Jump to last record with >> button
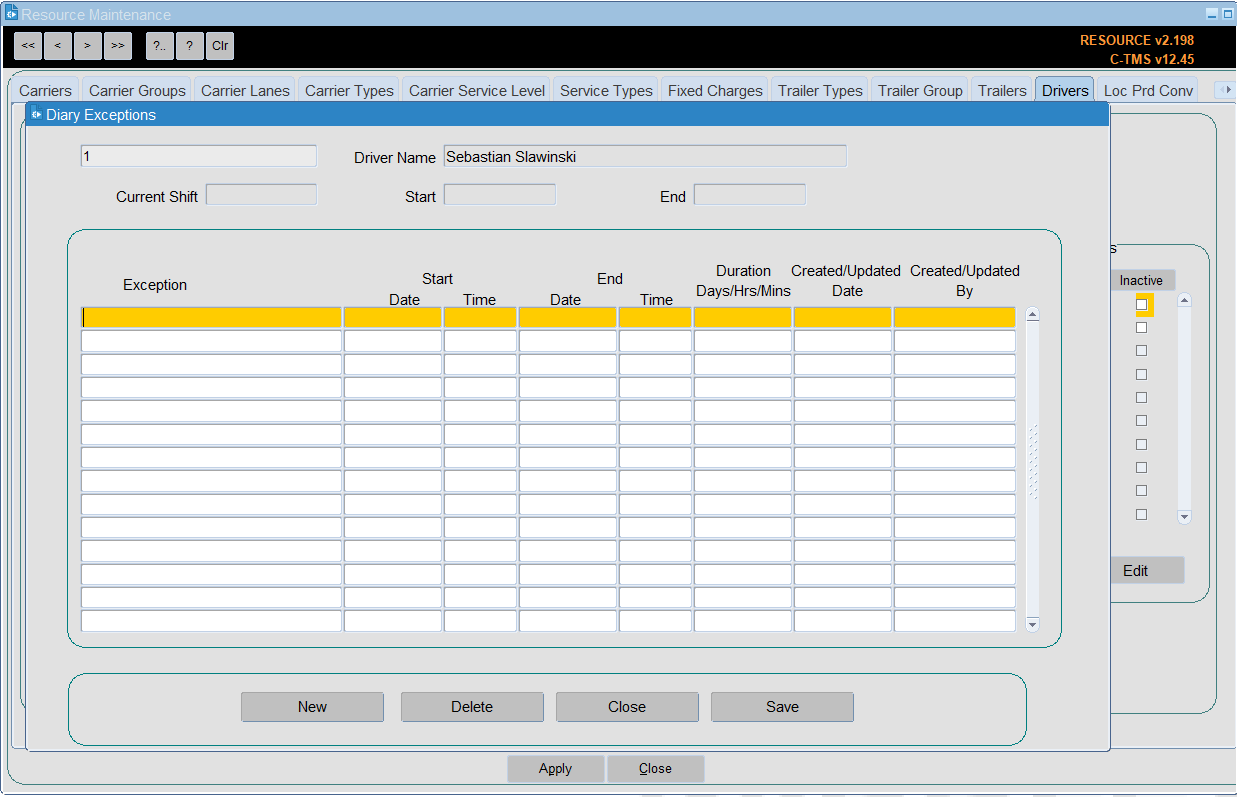Screen dimensions: 1237x797 pyautogui.click(x=118, y=46)
